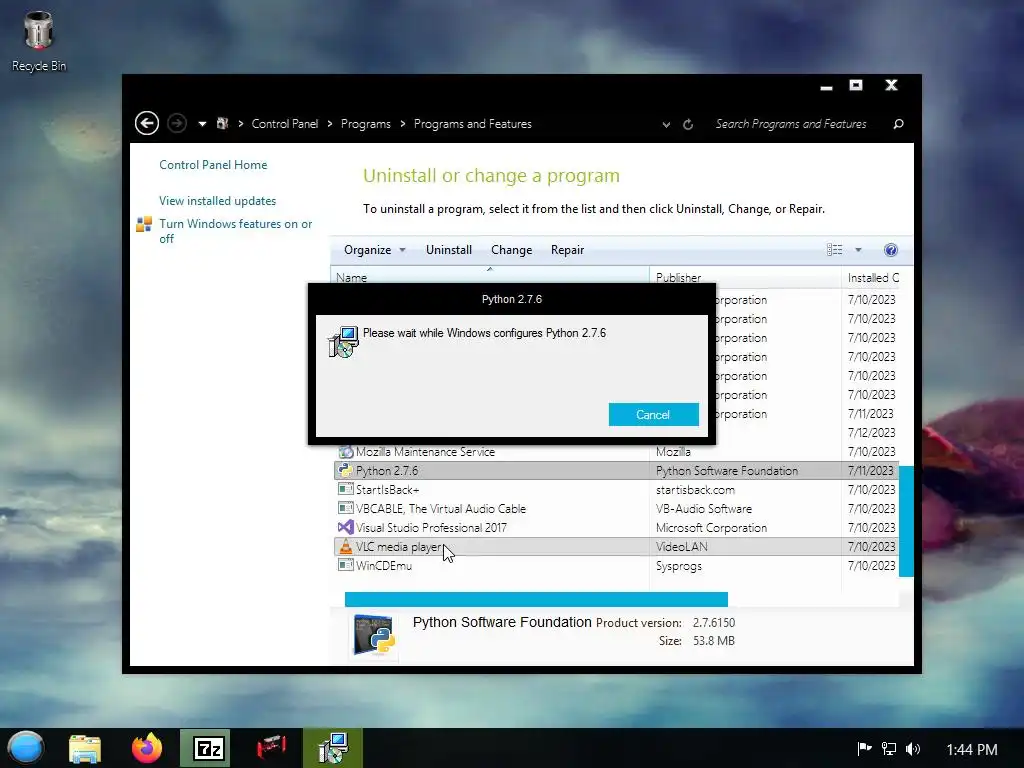Click the Control Panel root icon in address bar
Screen dimensions: 1024x768
(x=223, y=123)
